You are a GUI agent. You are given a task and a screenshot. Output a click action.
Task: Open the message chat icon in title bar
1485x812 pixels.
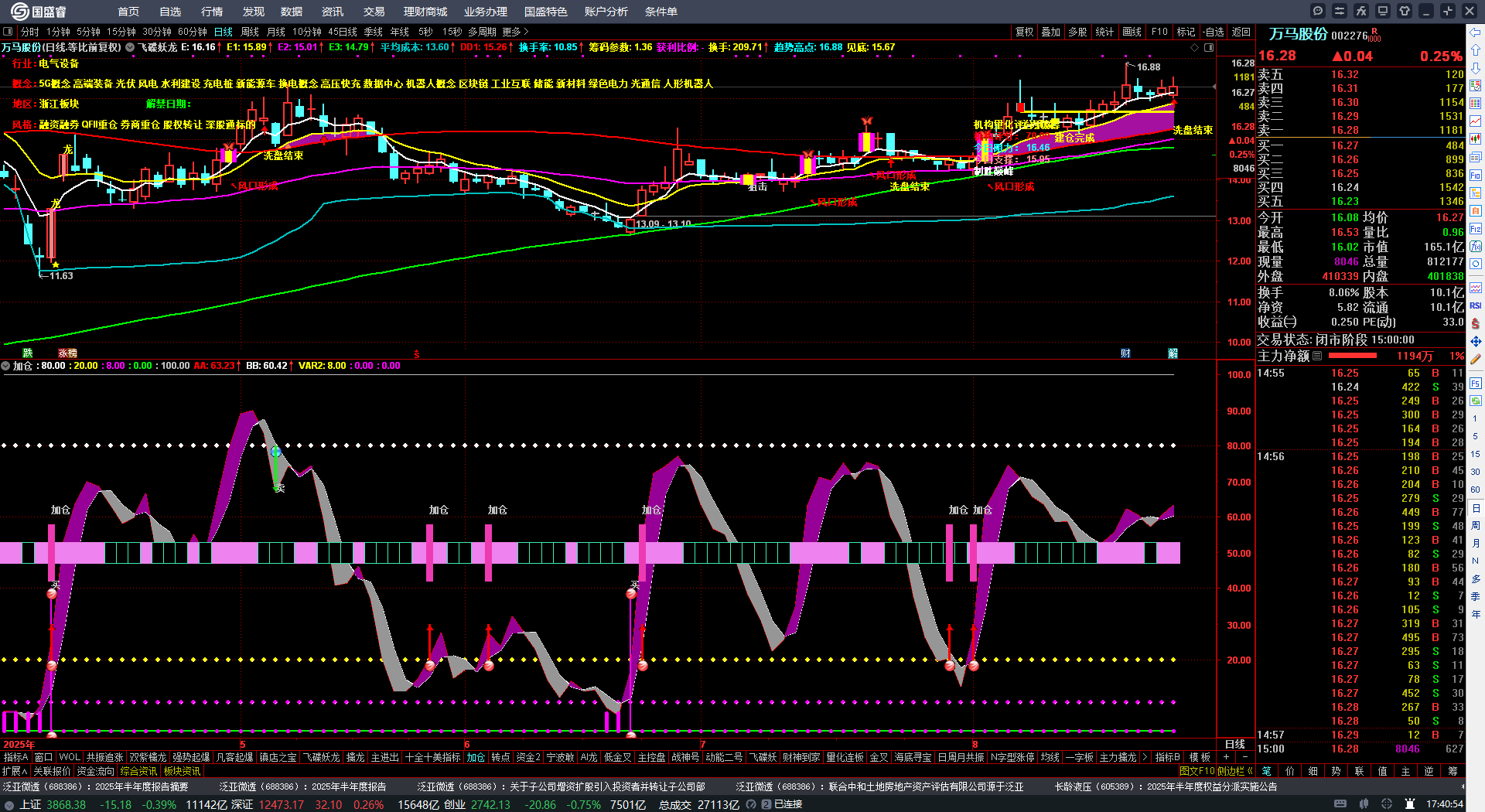pos(1318,11)
